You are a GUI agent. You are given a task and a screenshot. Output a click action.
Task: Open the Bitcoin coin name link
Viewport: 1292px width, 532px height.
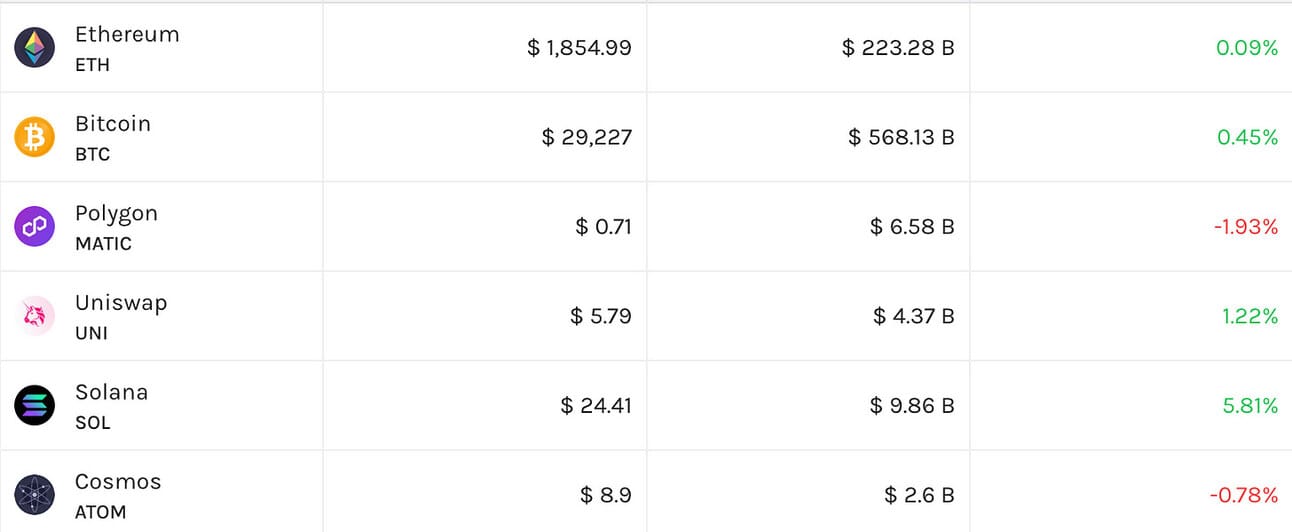113,124
